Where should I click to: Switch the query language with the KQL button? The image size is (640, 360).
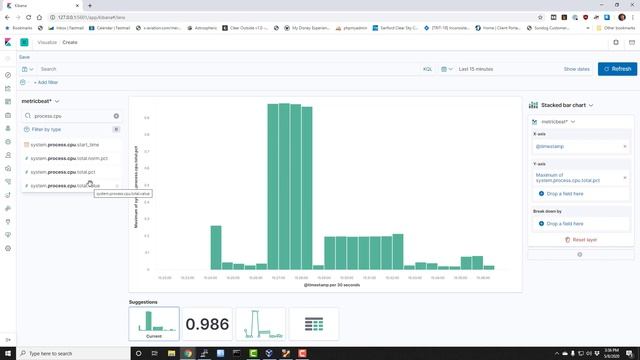pos(427,69)
